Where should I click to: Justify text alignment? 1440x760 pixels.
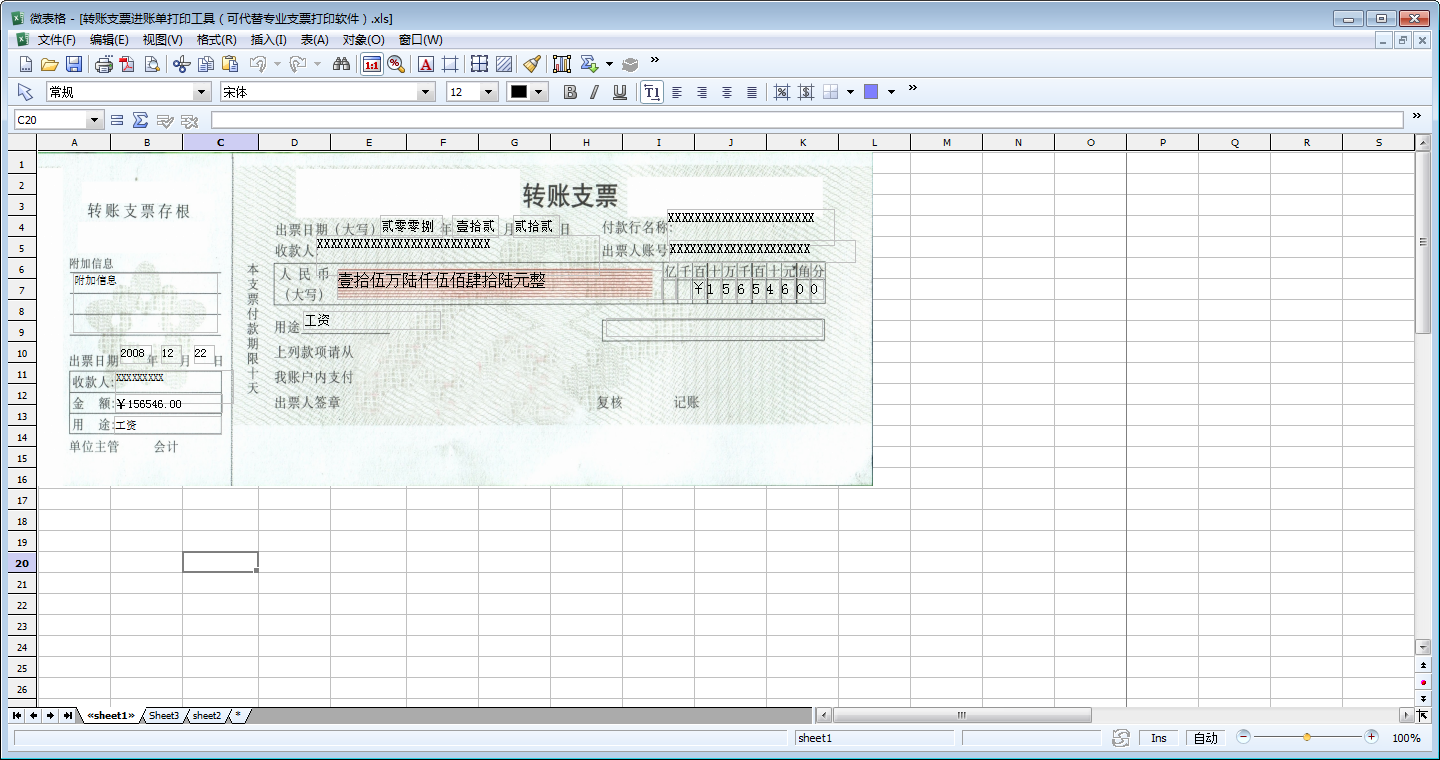tap(752, 92)
